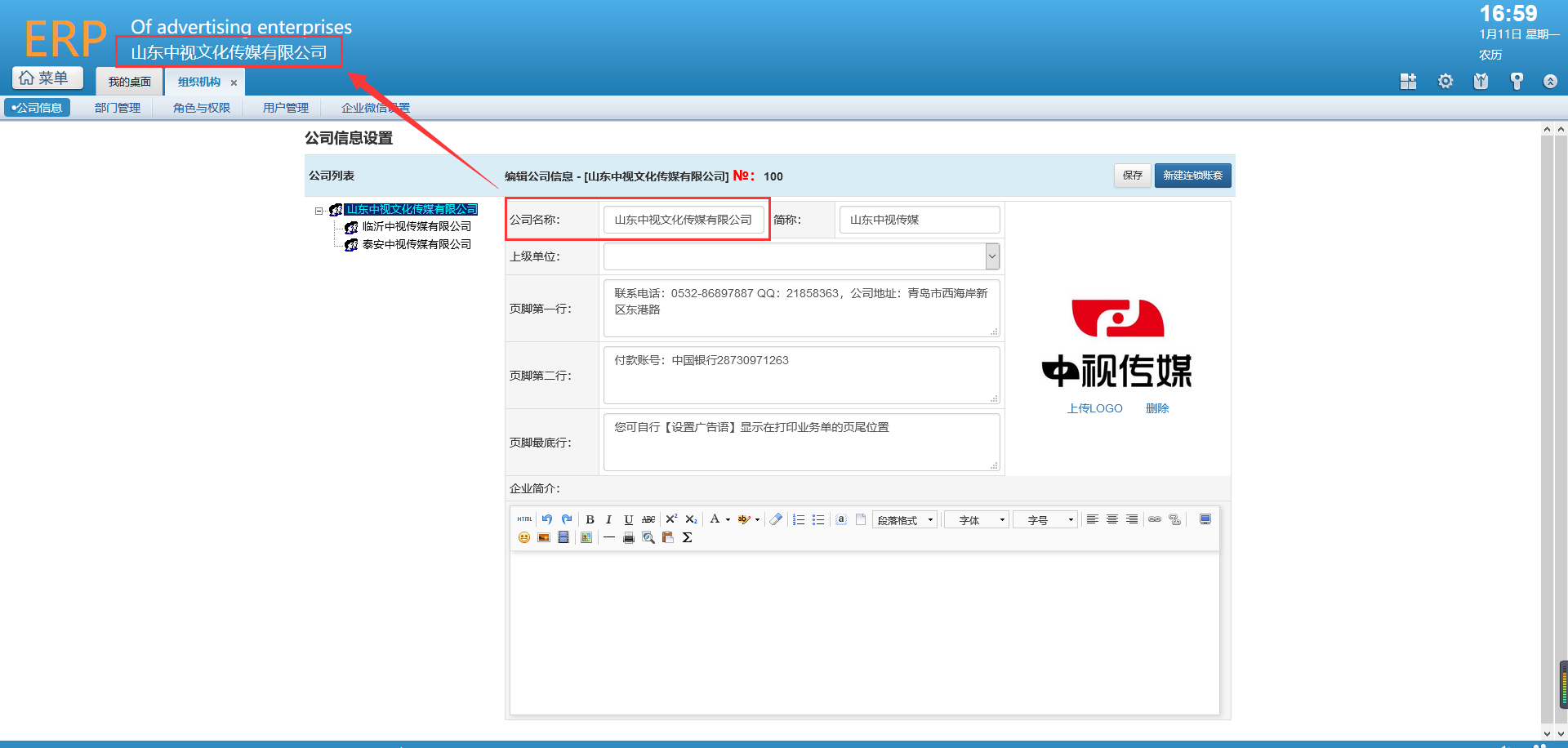The height and width of the screenshot is (748, 1568).
Task: Toggle fullscreen mode for the editor
Action: (x=1205, y=519)
